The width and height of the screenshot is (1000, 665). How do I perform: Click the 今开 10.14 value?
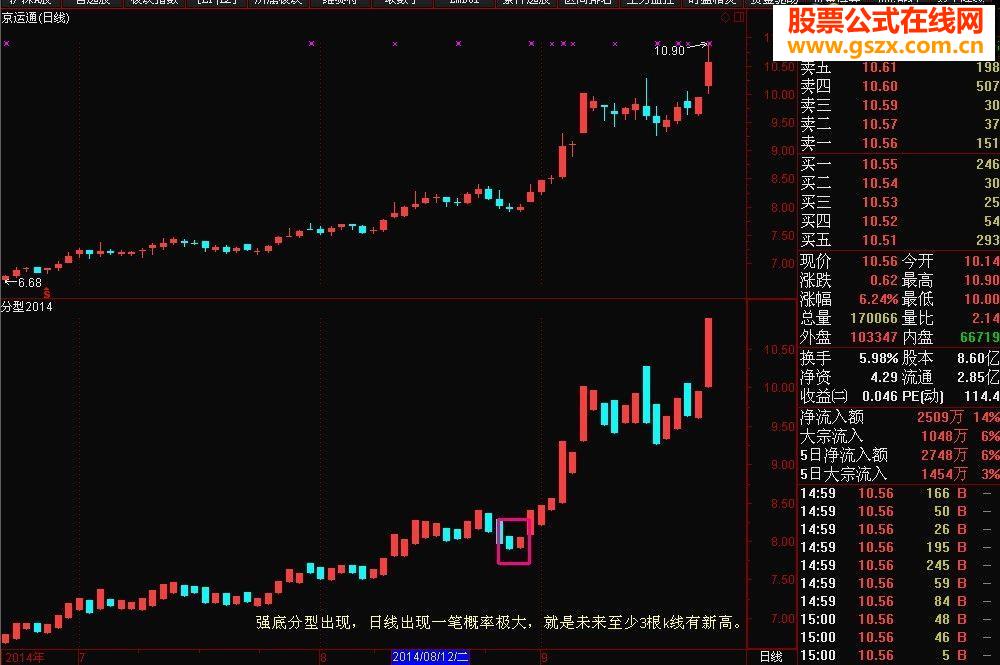[x=981, y=261]
